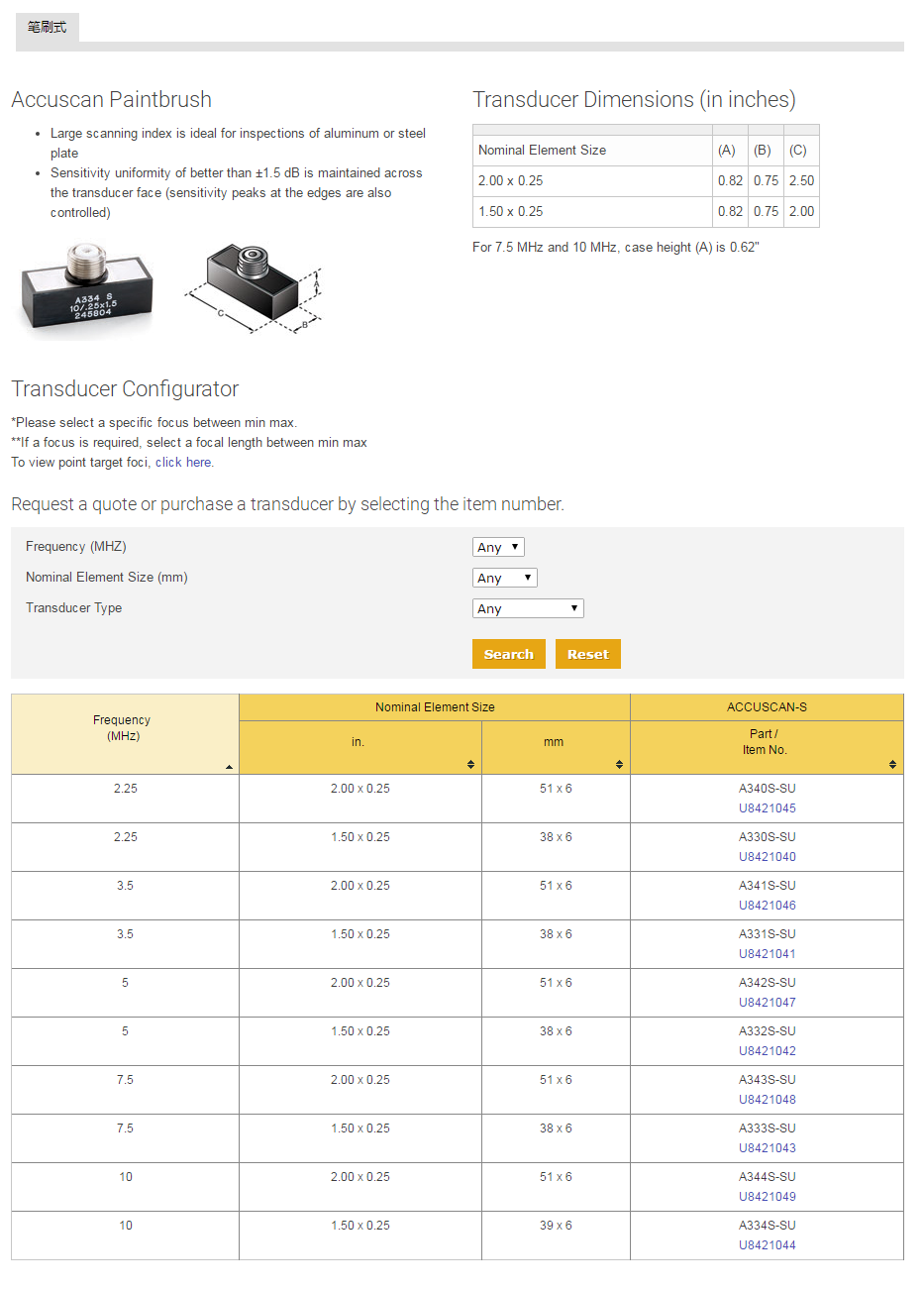This screenshot has height=1289, width=924.
Task: Open item number U8421040 link
Action: point(768,857)
